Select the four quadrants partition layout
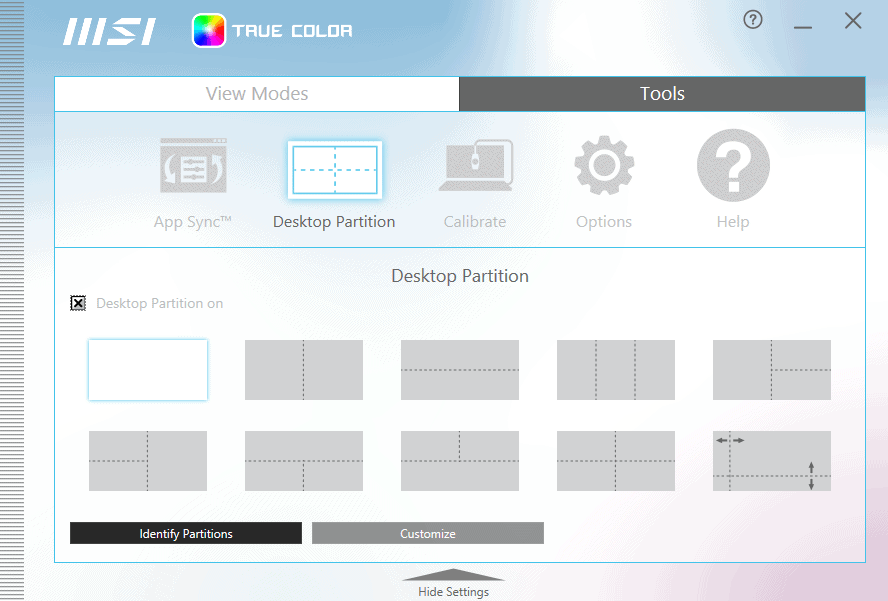This screenshot has height=601, width=888. [x=616, y=461]
